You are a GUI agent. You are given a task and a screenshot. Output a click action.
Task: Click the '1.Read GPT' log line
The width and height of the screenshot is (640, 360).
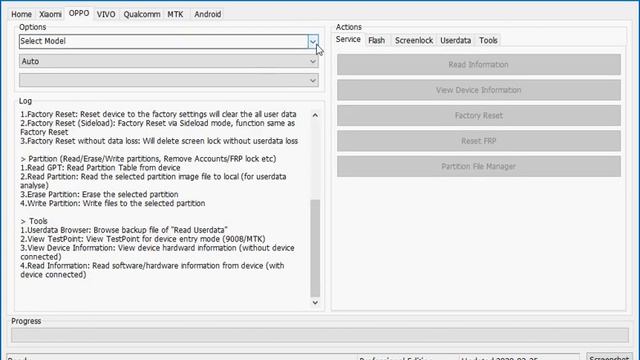(100, 168)
